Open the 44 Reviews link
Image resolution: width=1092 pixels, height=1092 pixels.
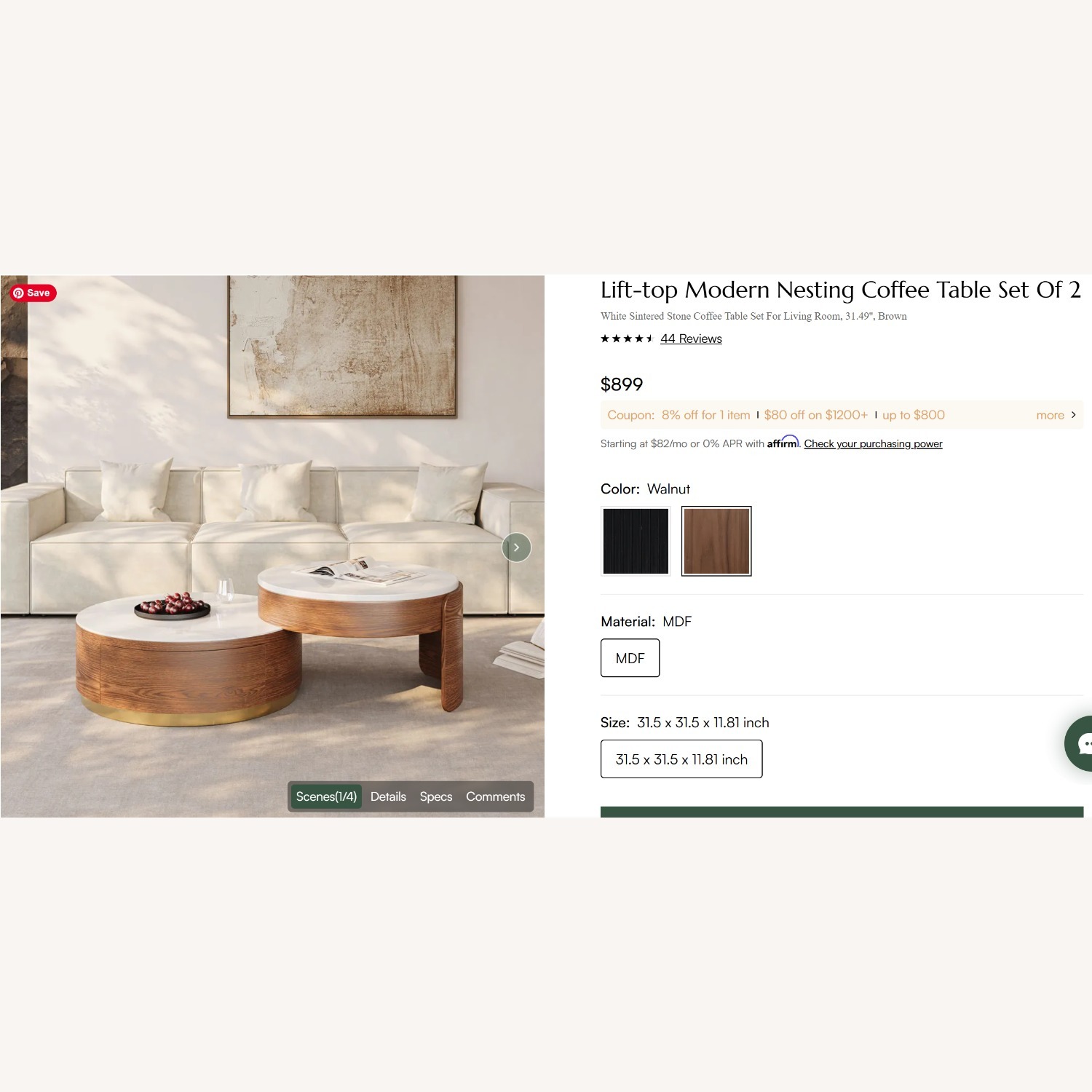691,339
